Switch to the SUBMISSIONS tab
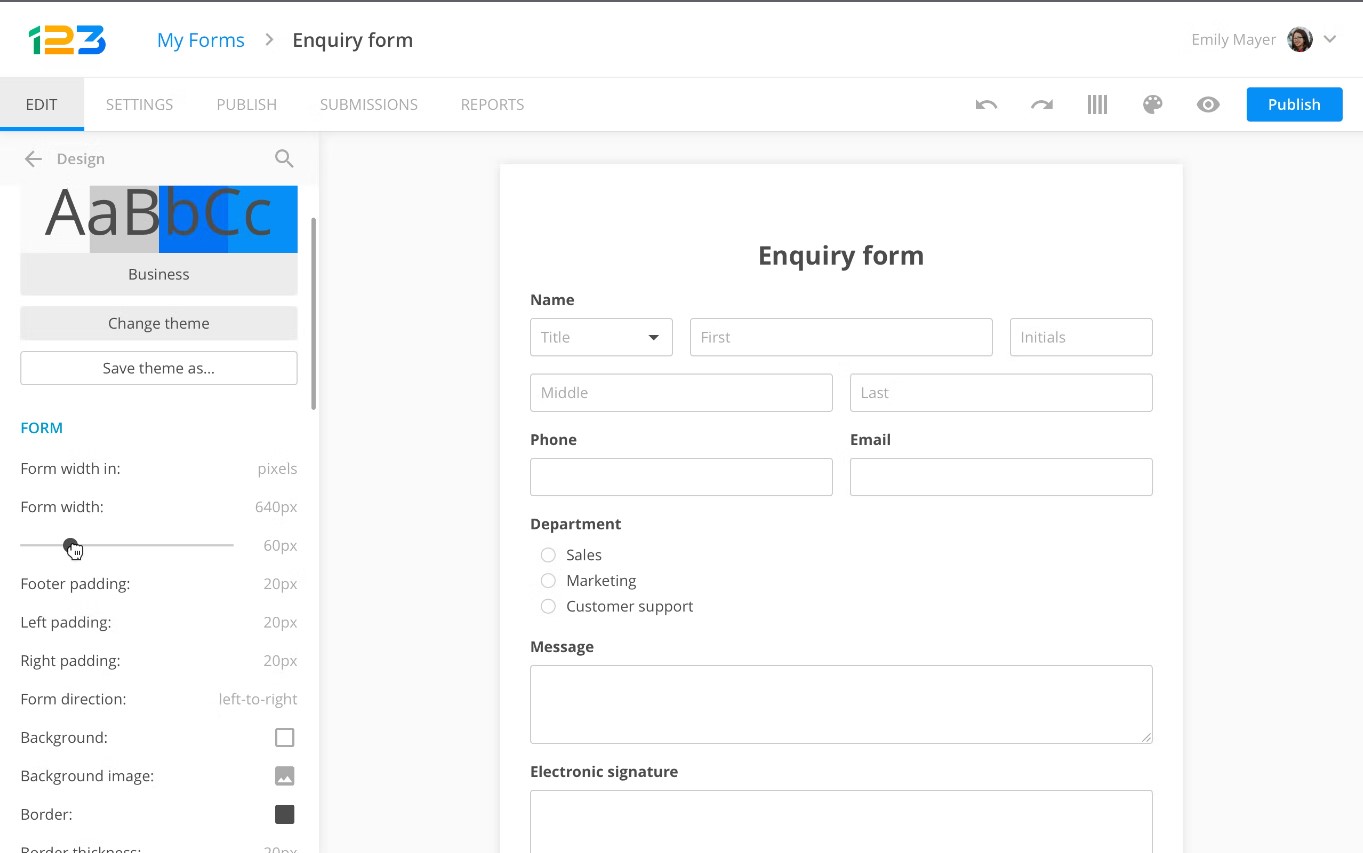 point(368,104)
